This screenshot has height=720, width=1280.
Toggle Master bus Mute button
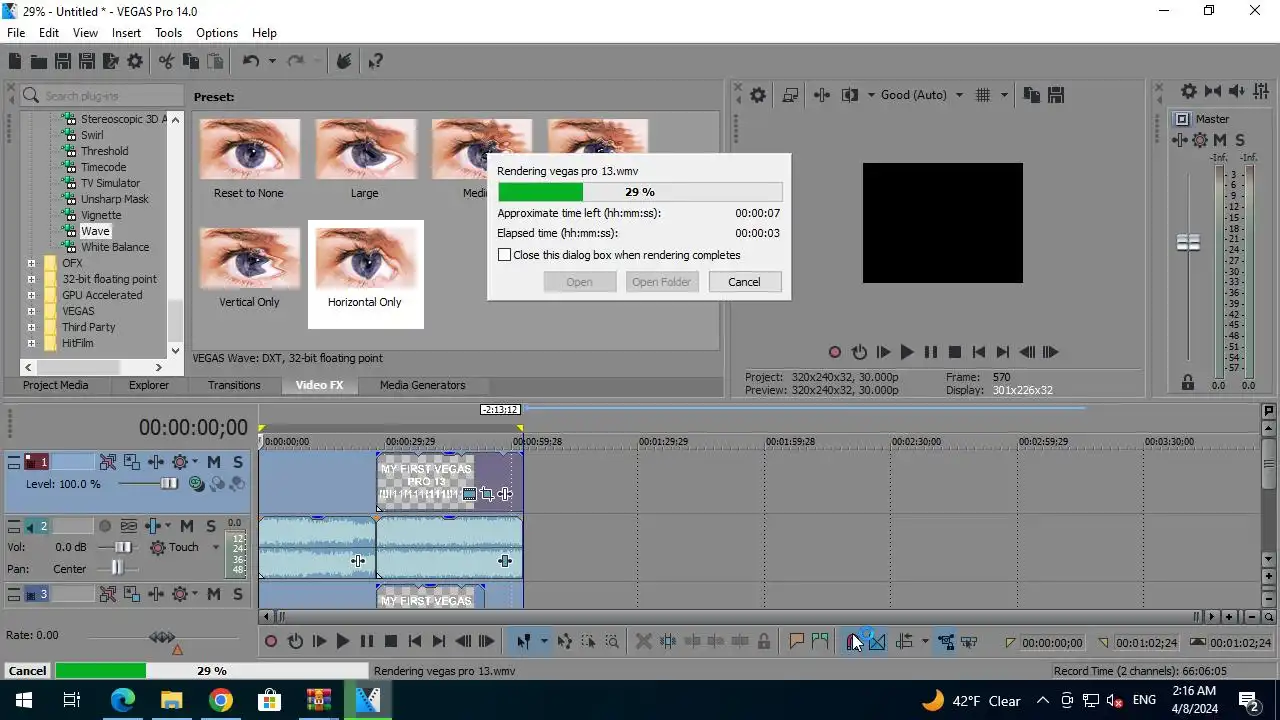tap(1220, 140)
